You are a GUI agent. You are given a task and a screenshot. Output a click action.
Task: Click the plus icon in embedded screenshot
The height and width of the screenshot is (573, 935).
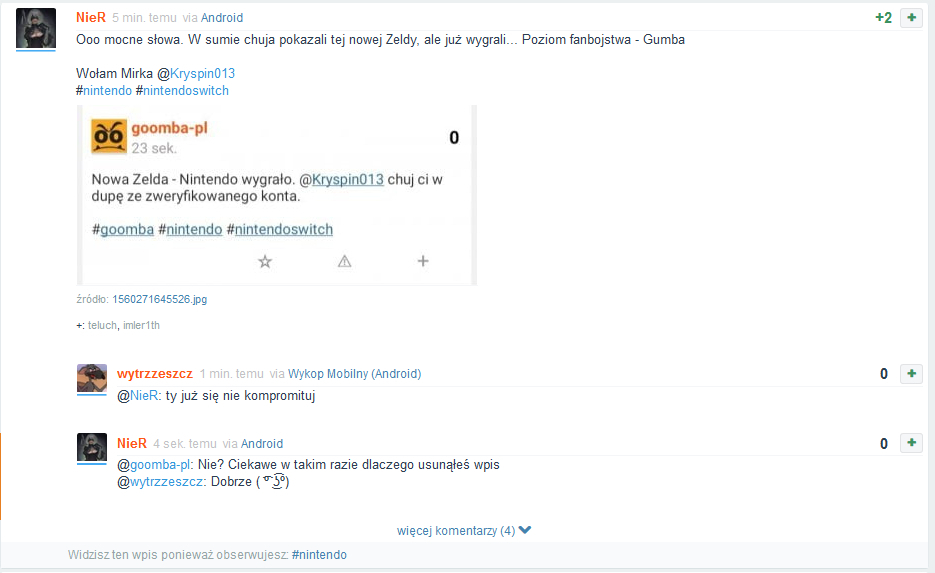click(x=423, y=261)
